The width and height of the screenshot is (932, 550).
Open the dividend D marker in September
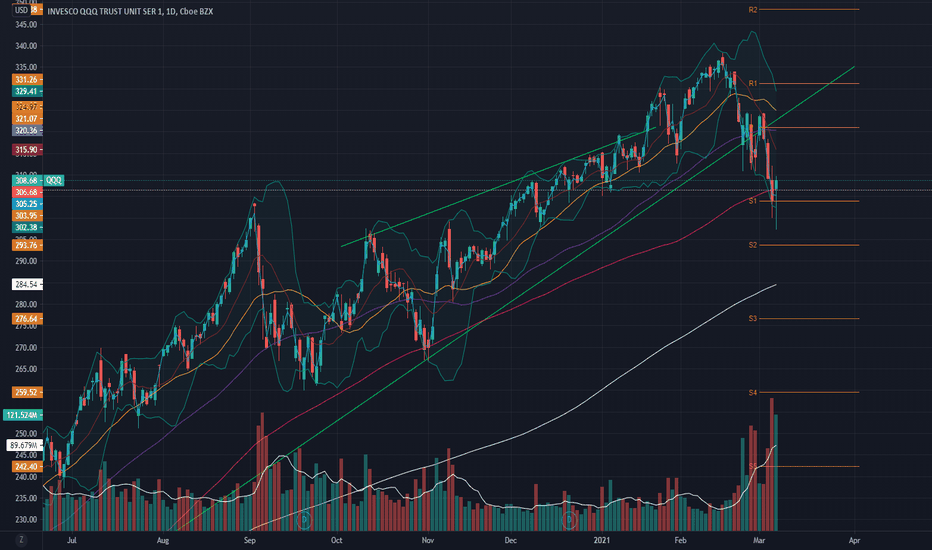[304, 520]
